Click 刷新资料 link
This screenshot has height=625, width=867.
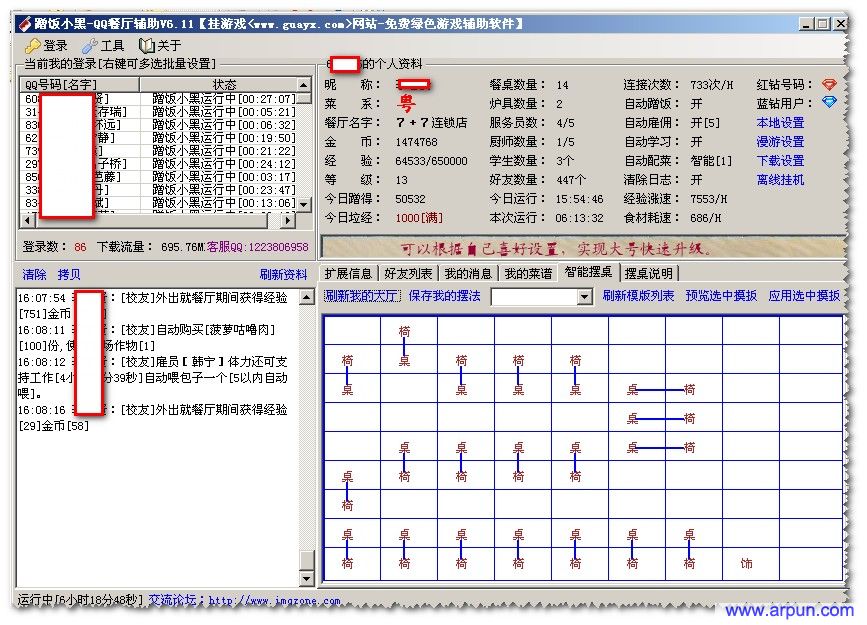(x=283, y=274)
